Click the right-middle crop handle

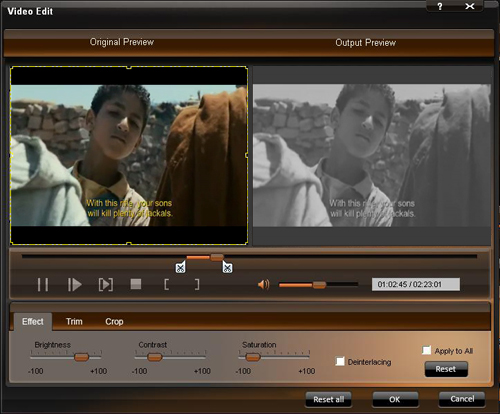pos(247,155)
